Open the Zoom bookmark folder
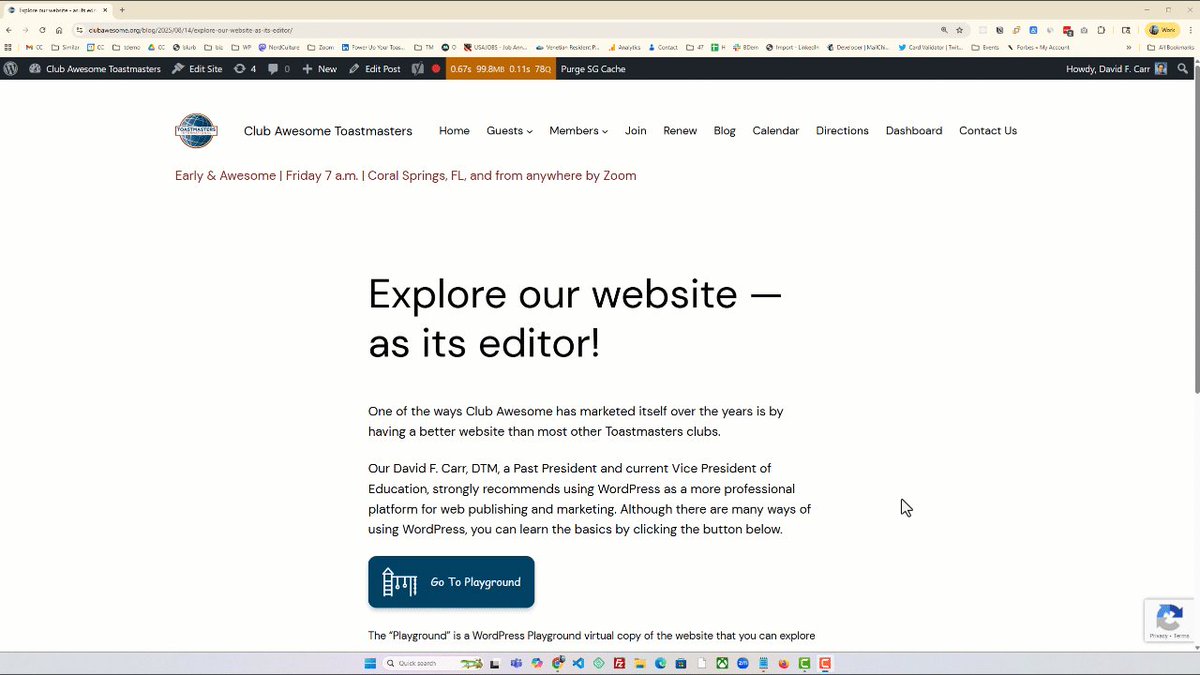1200x675 pixels. 320,47
